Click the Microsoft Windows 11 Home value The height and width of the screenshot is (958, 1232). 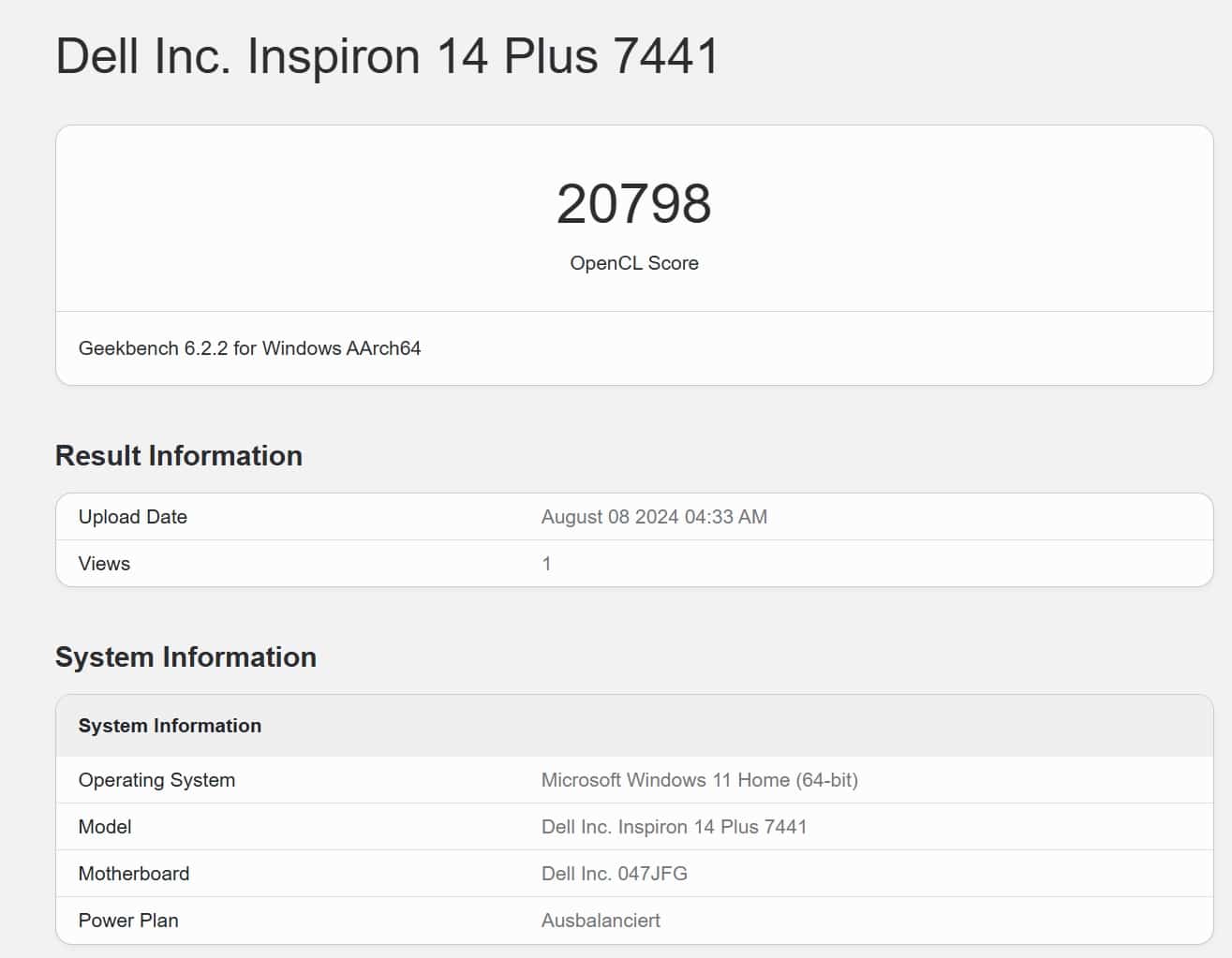699,780
